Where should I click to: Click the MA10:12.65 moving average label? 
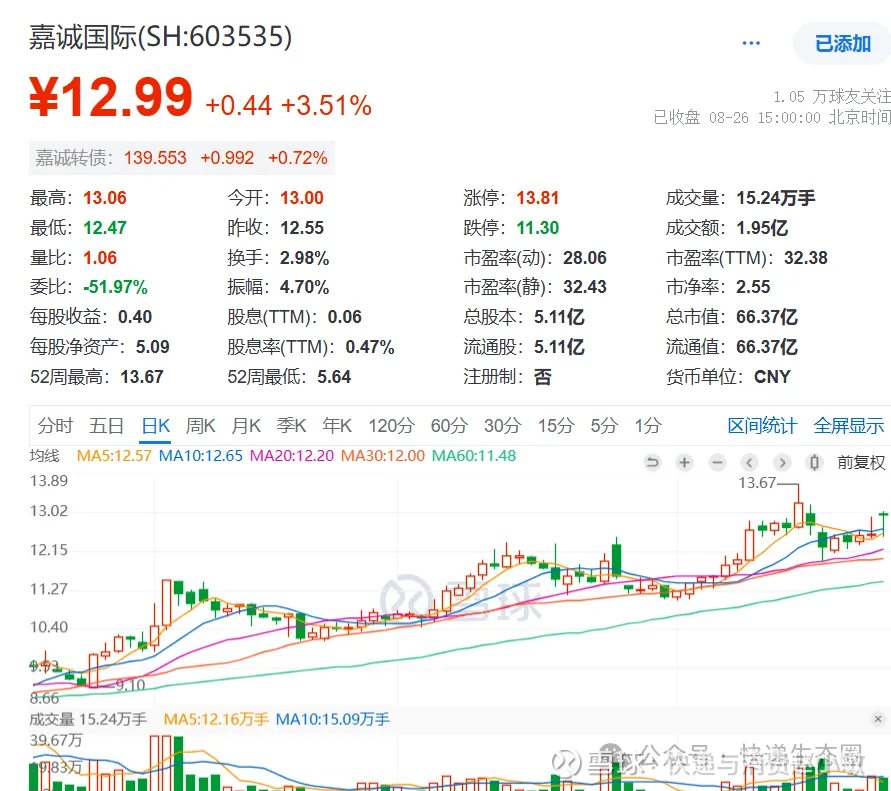tap(201, 456)
